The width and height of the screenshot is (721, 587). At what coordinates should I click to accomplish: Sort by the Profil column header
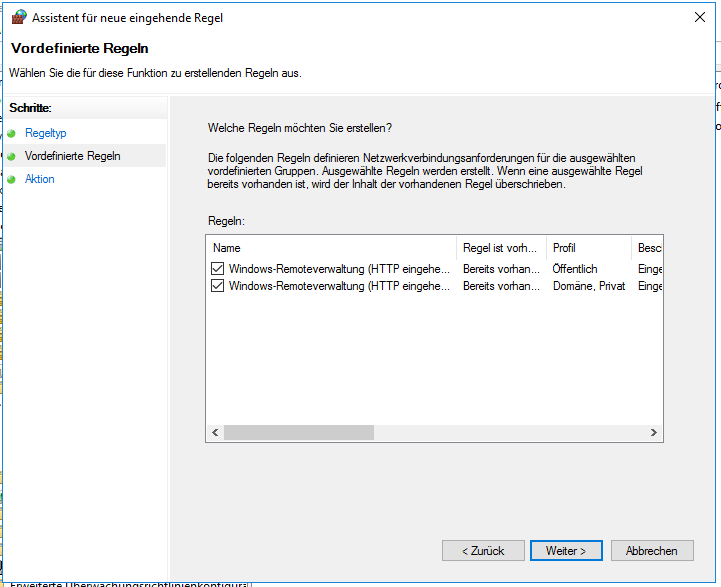coord(589,248)
